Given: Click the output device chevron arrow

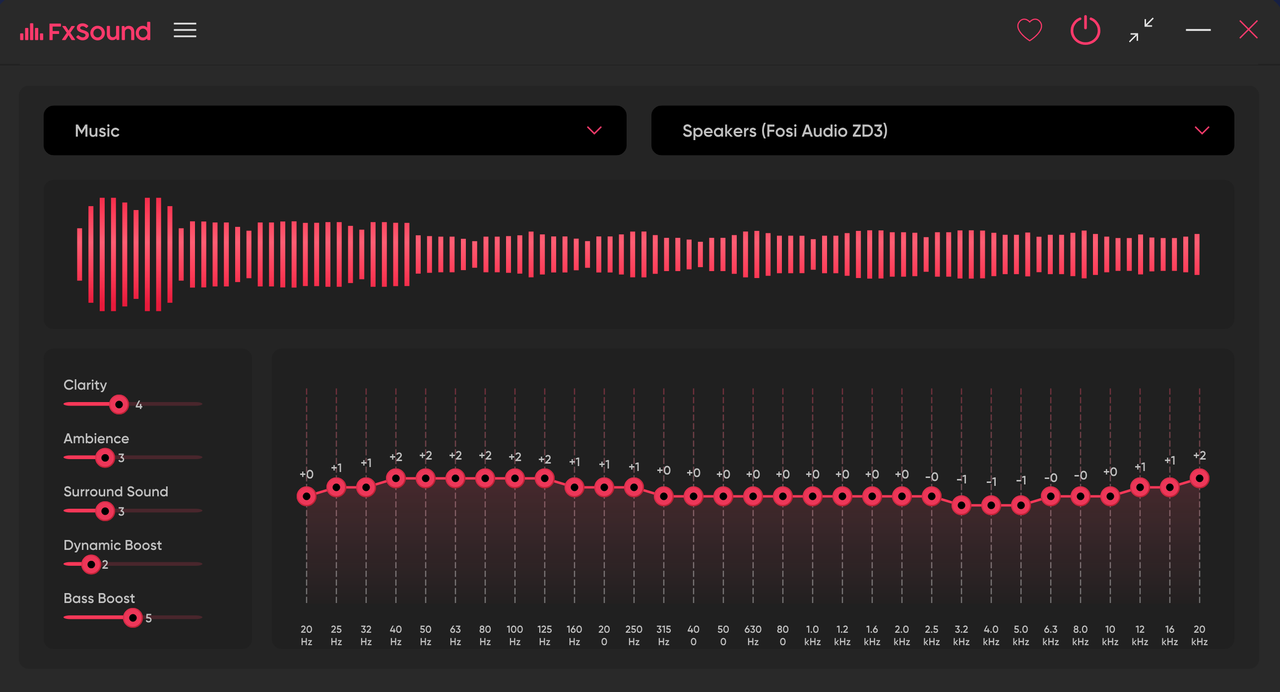Looking at the screenshot, I should [x=1202, y=131].
